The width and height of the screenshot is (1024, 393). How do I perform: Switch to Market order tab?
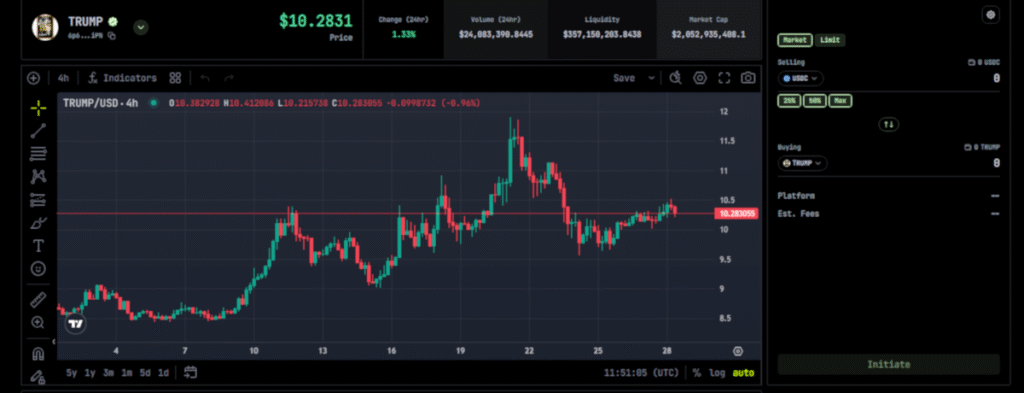click(x=795, y=40)
